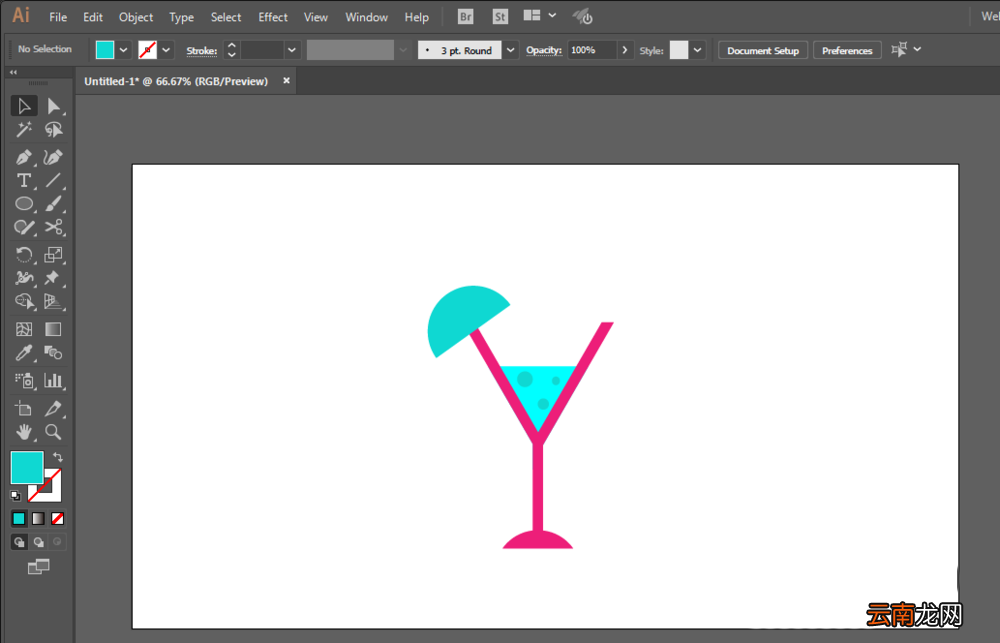Open the File menu
The height and width of the screenshot is (643, 1000).
[x=58, y=17]
